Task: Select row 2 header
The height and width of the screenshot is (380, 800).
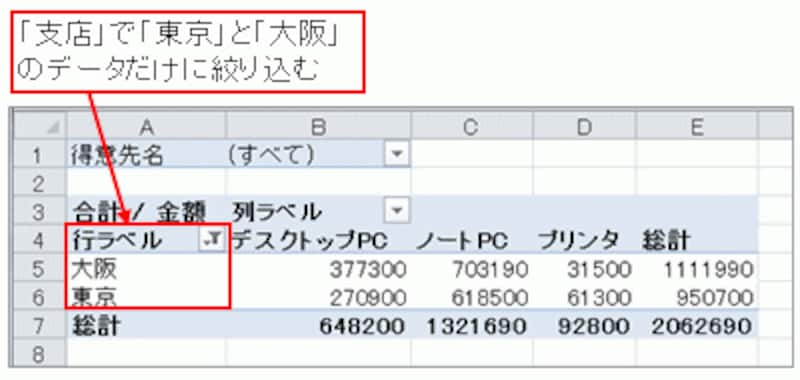Action: click(39, 182)
